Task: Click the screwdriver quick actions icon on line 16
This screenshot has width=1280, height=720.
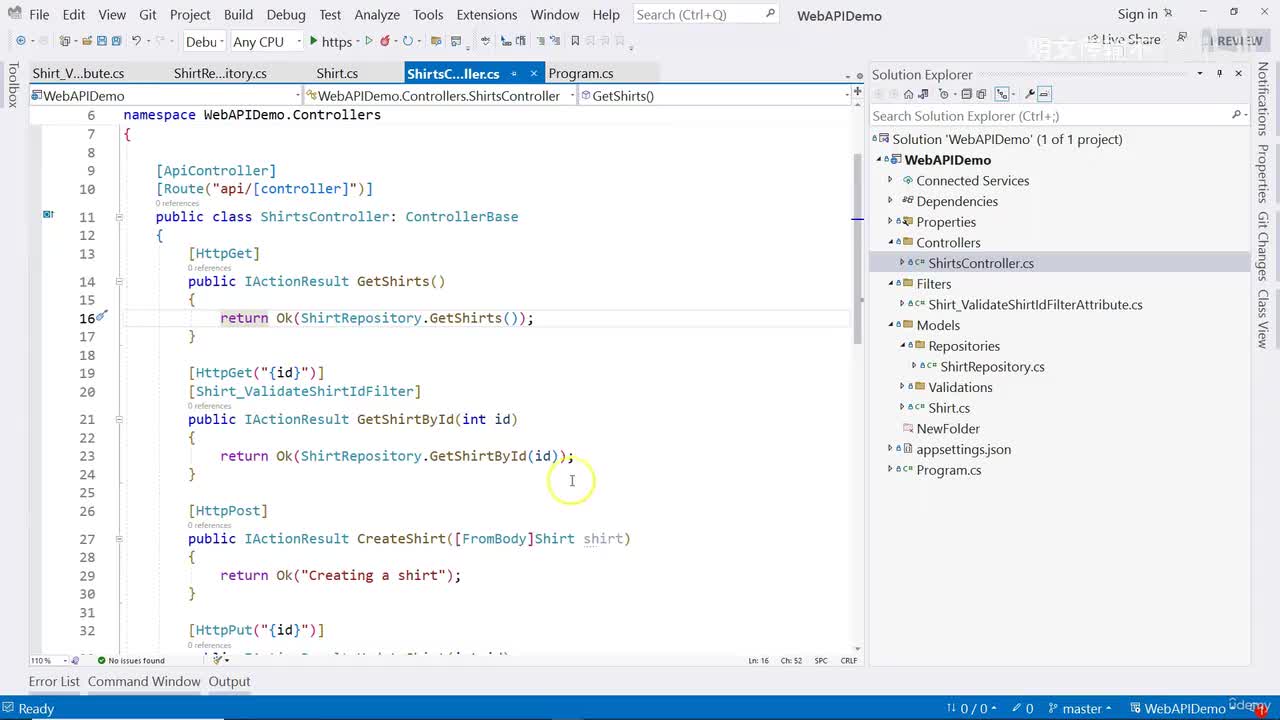Action: [101, 317]
